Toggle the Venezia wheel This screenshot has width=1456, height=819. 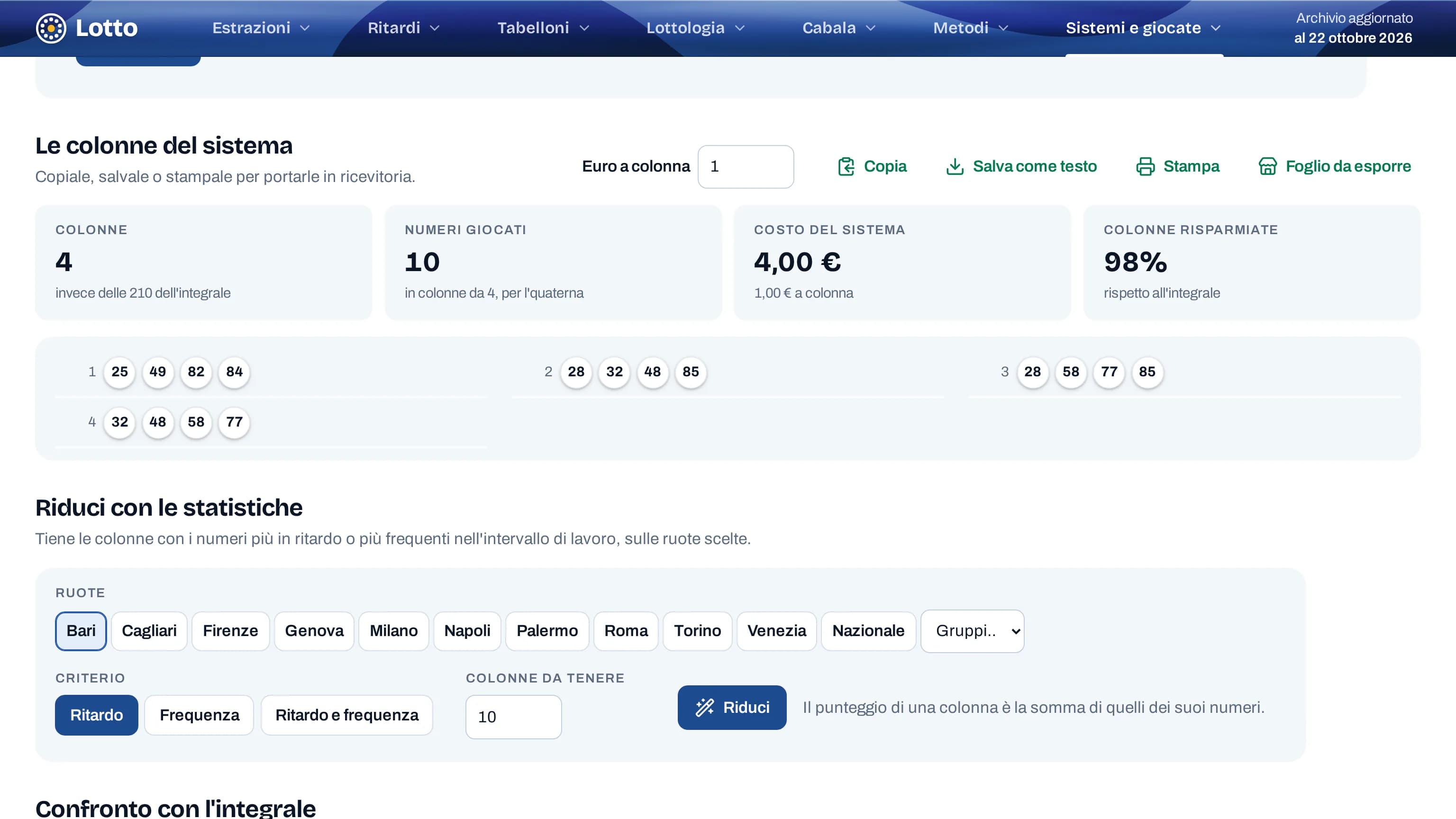pos(777,631)
